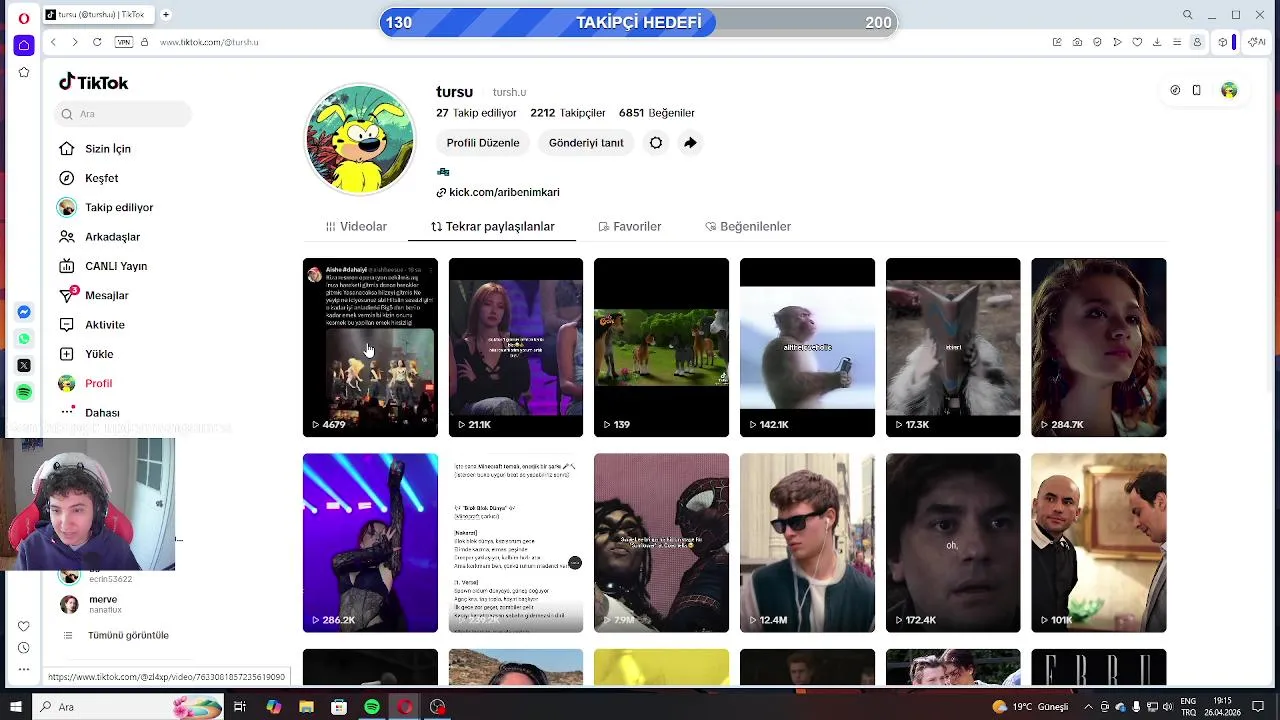Open Task View on the taskbar
This screenshot has height=720, width=1280.
(x=240, y=707)
